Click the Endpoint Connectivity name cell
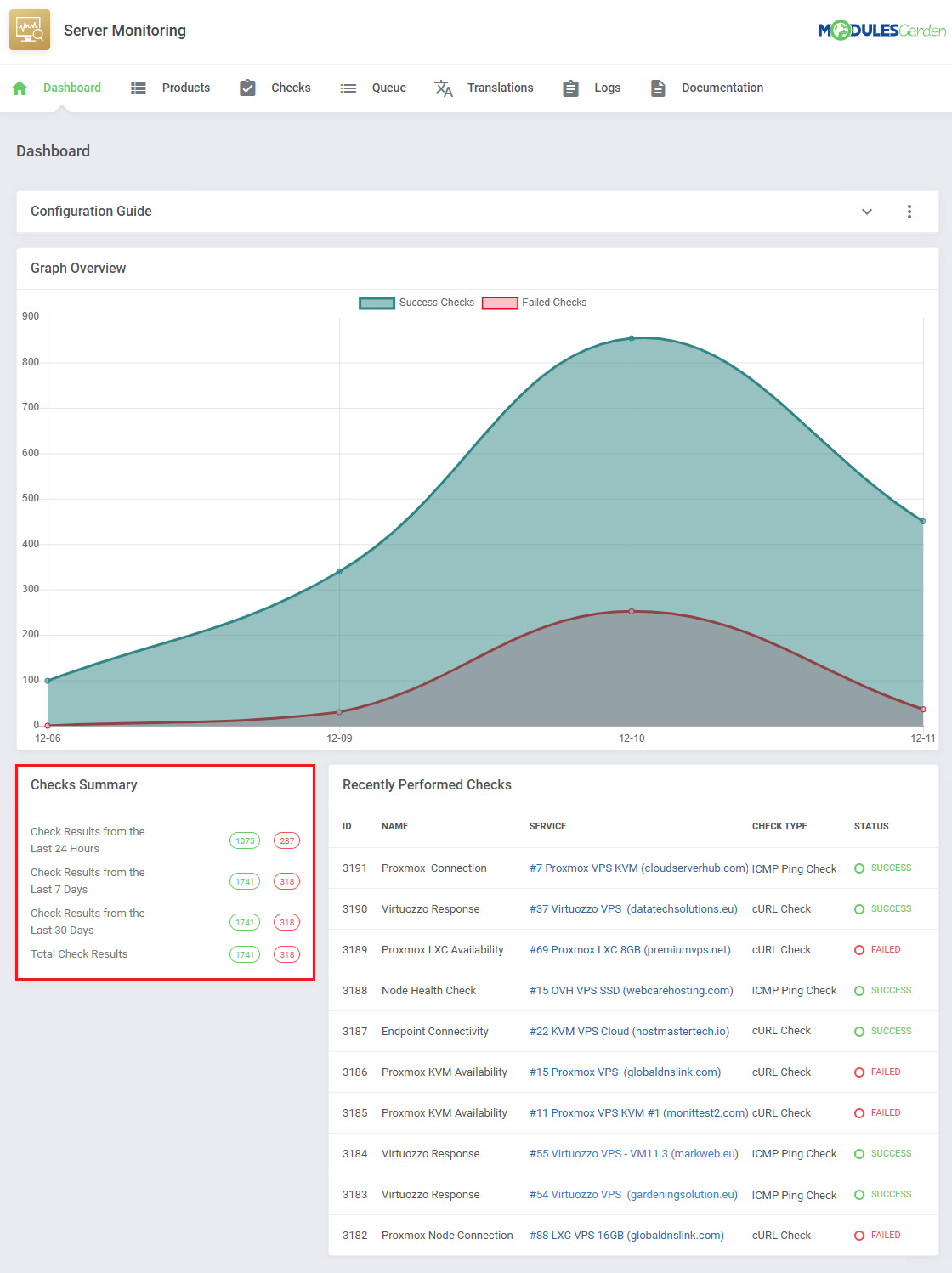The image size is (952, 1273). [435, 1032]
